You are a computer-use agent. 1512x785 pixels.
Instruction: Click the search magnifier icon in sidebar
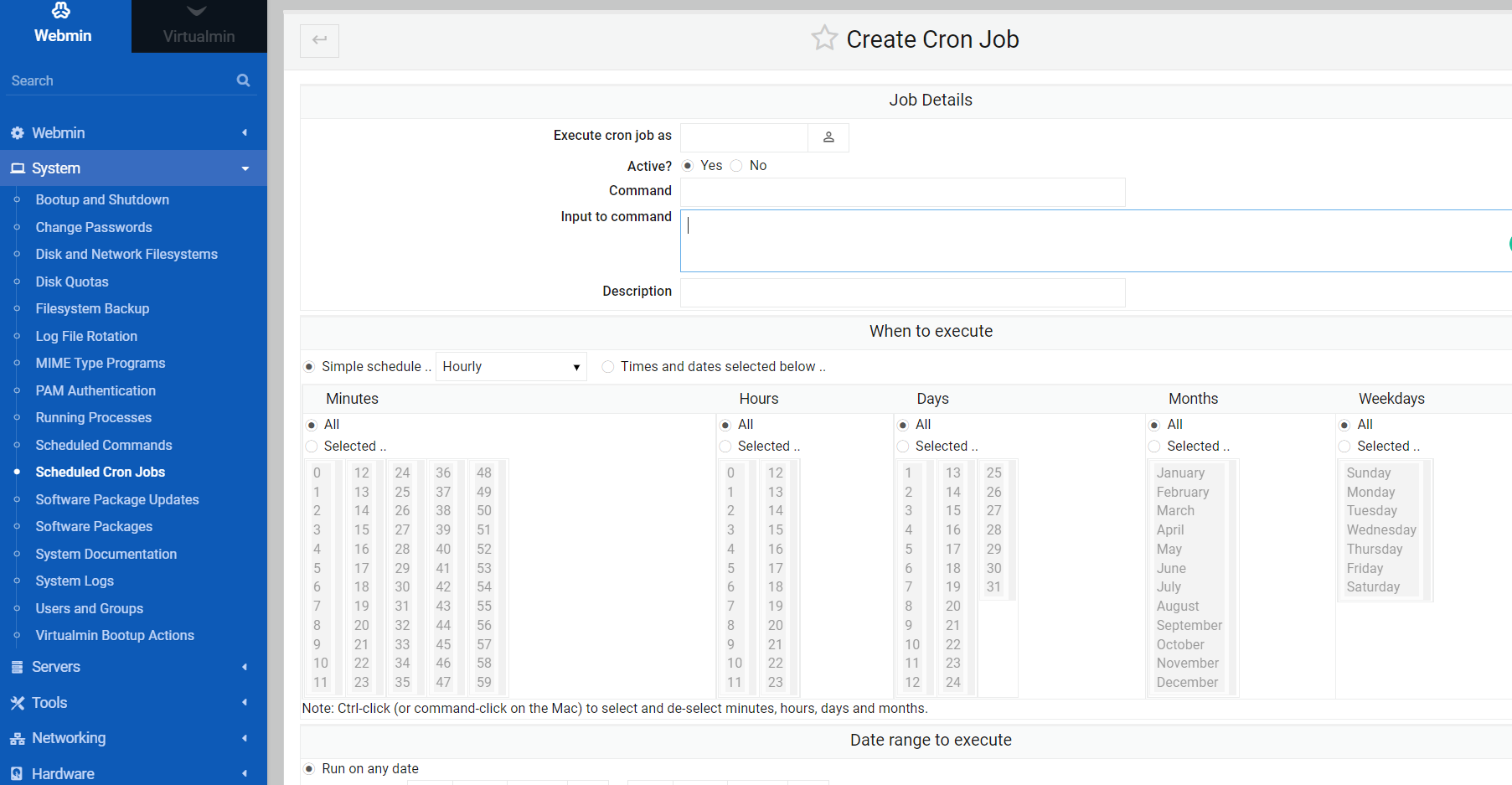243,80
